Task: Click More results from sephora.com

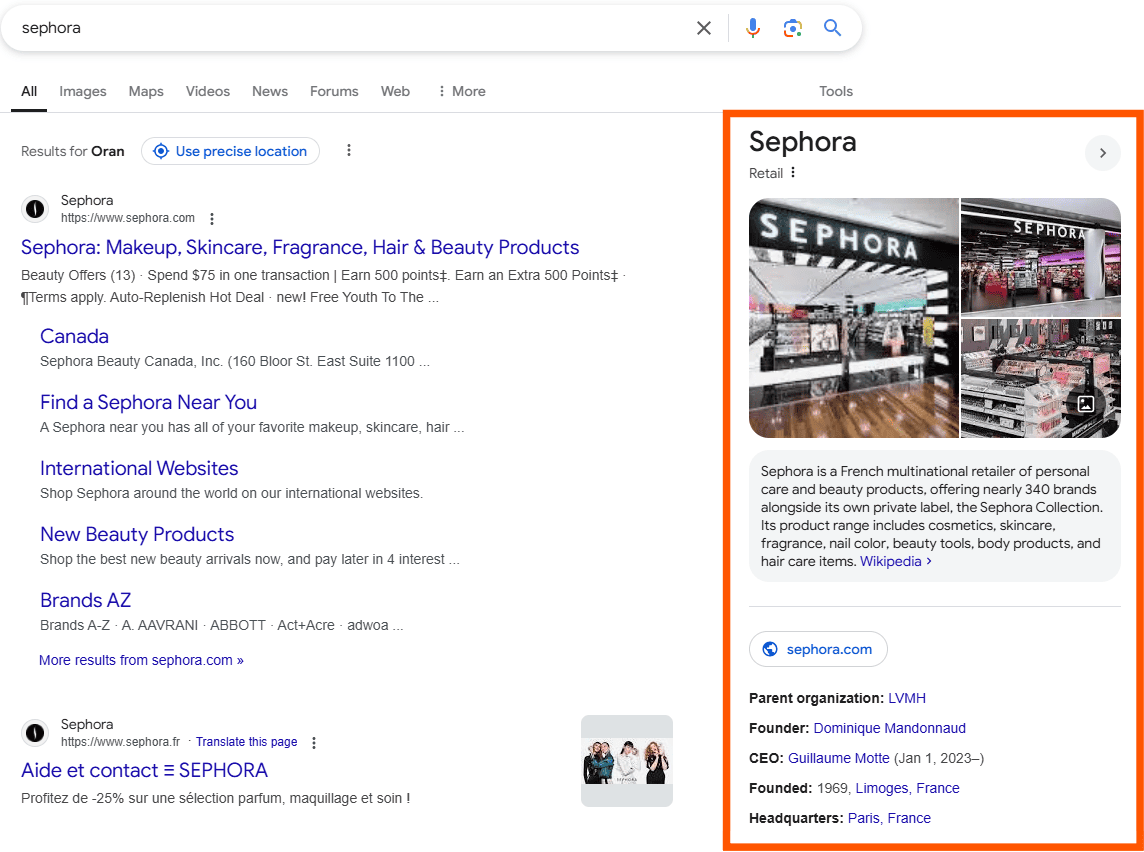Action: (142, 660)
